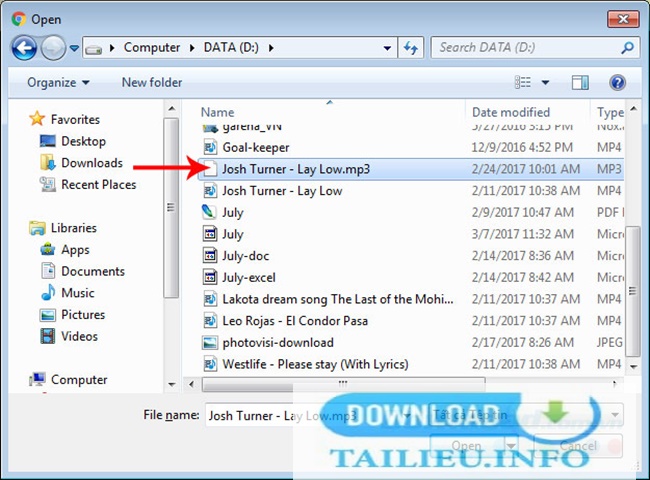Select DATA (D:) in the address breadcrumb
The width and height of the screenshot is (650, 480).
231,48
